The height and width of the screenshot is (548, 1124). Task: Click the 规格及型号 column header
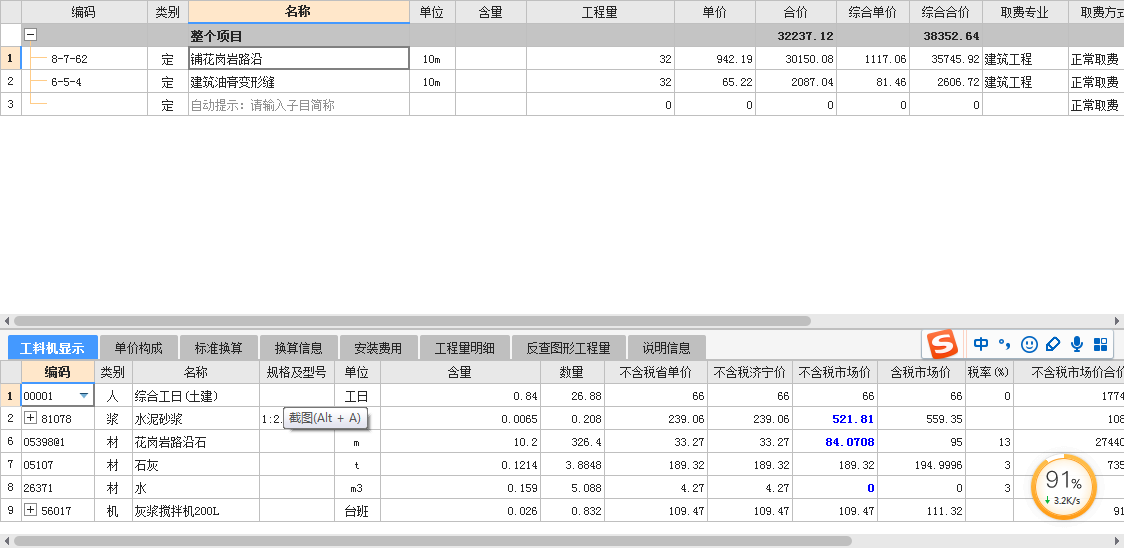297,372
